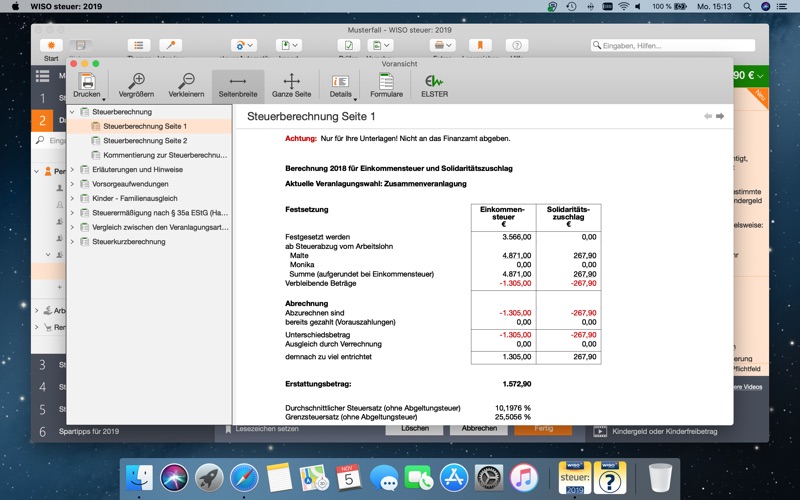
Task: Show Ganze Seite in the preview
Action: pyautogui.click(x=291, y=82)
